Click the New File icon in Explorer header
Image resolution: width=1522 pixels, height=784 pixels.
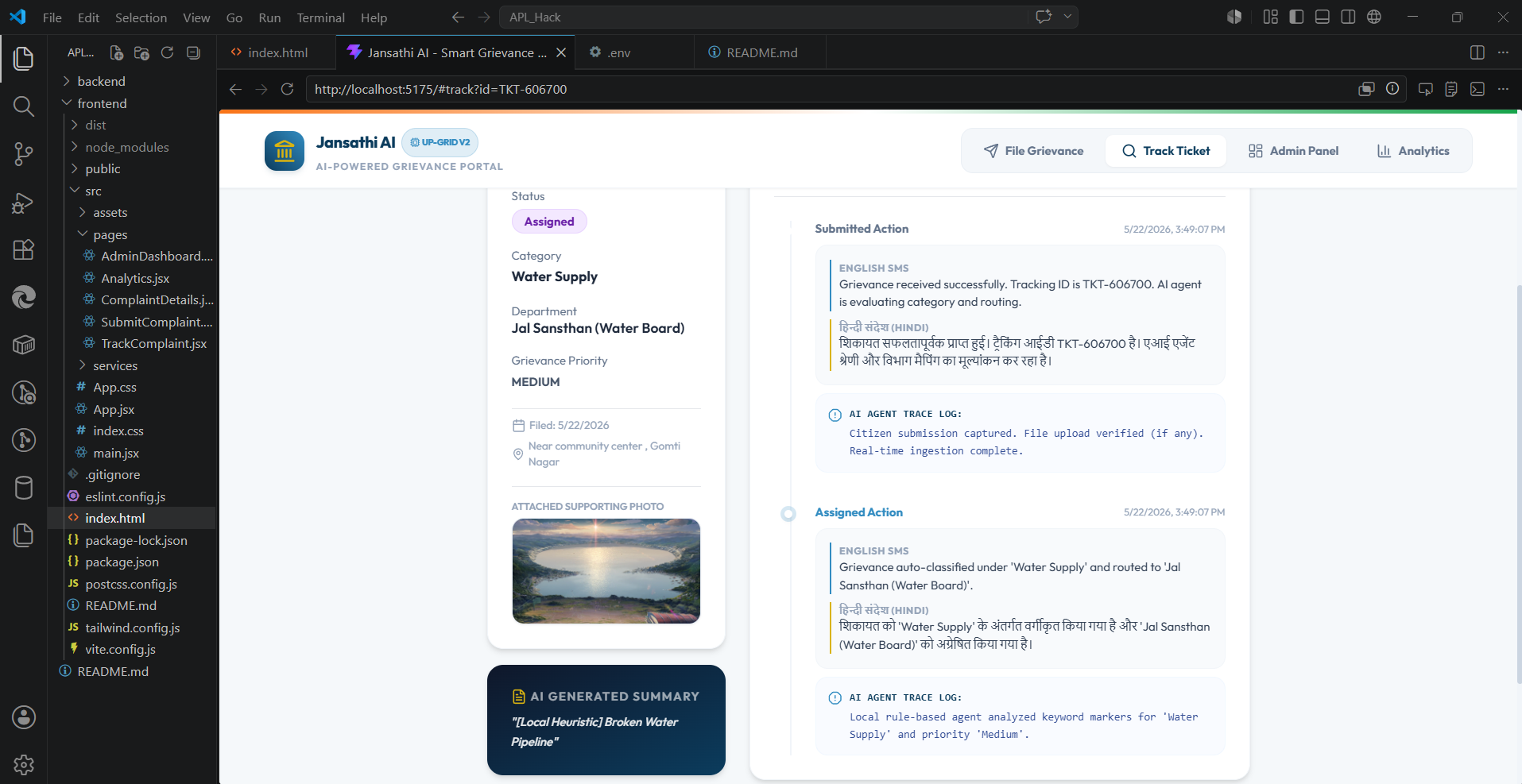116,52
